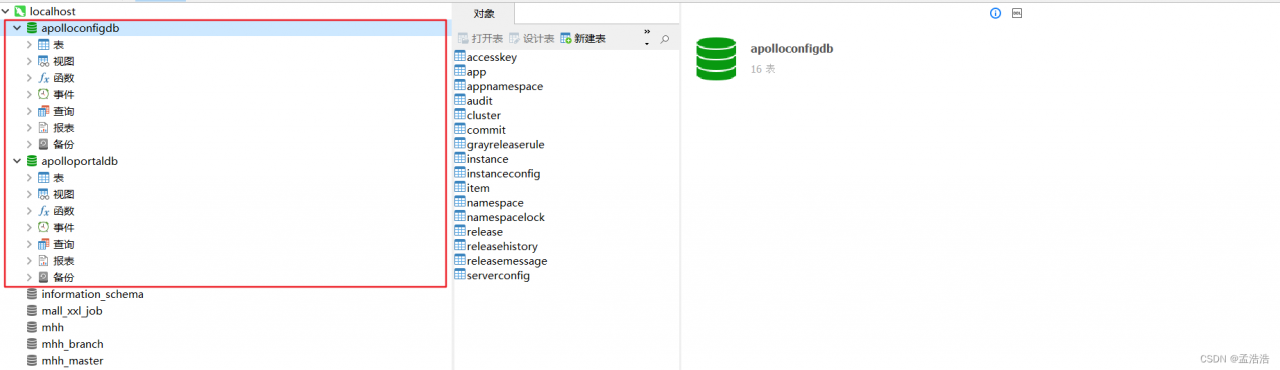Image resolution: width=1280 pixels, height=370 pixels.
Task: Switch to the 对象 tab
Action: pos(483,14)
